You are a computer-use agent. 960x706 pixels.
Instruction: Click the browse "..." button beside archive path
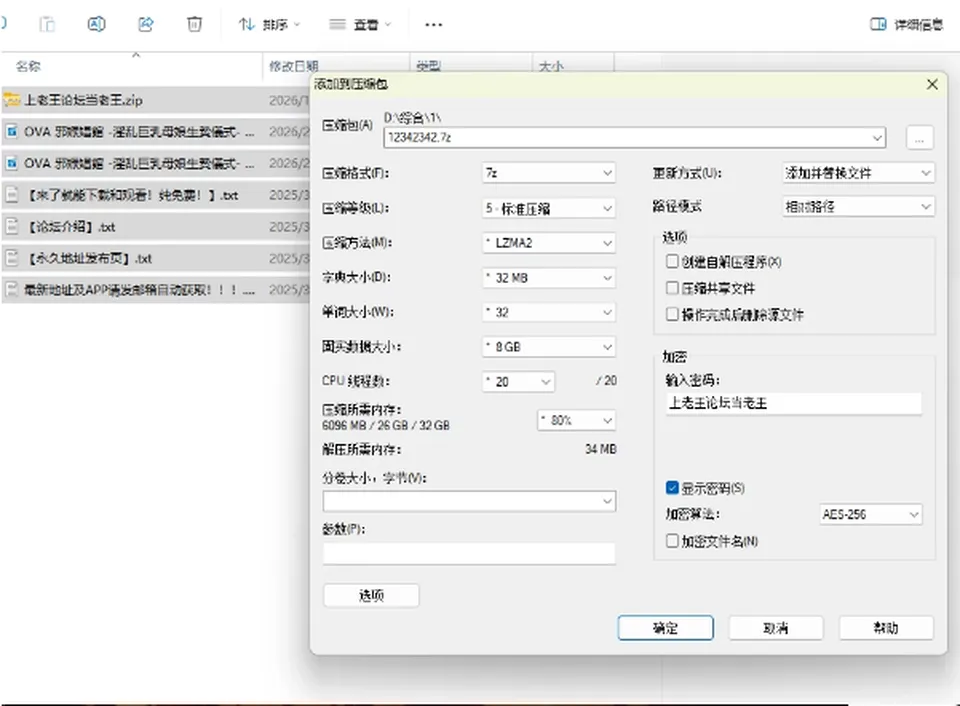click(920, 138)
